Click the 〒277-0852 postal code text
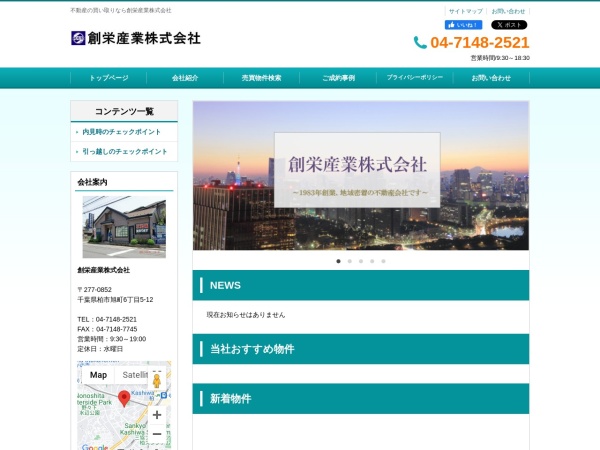The height and width of the screenshot is (450, 600). (95, 290)
